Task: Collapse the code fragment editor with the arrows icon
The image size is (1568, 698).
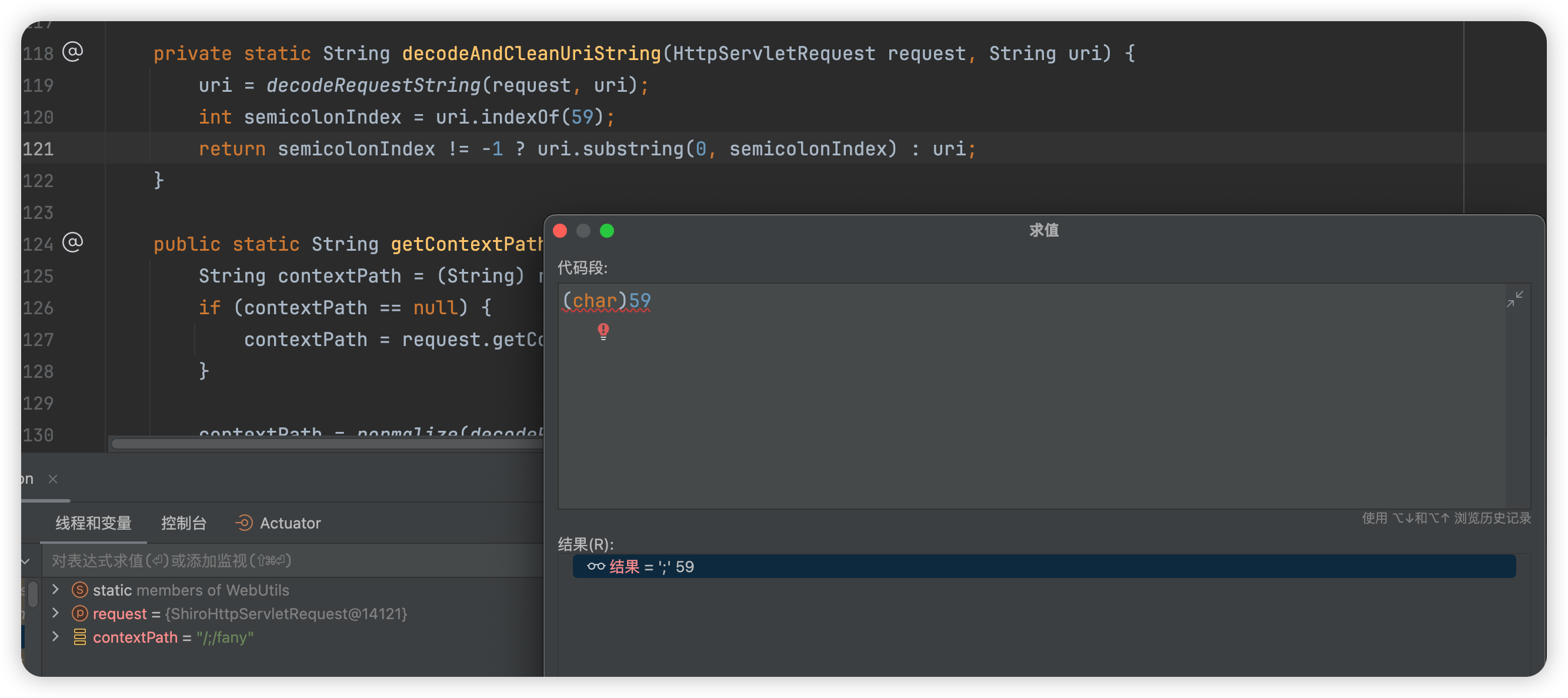Action: pyautogui.click(x=1514, y=298)
